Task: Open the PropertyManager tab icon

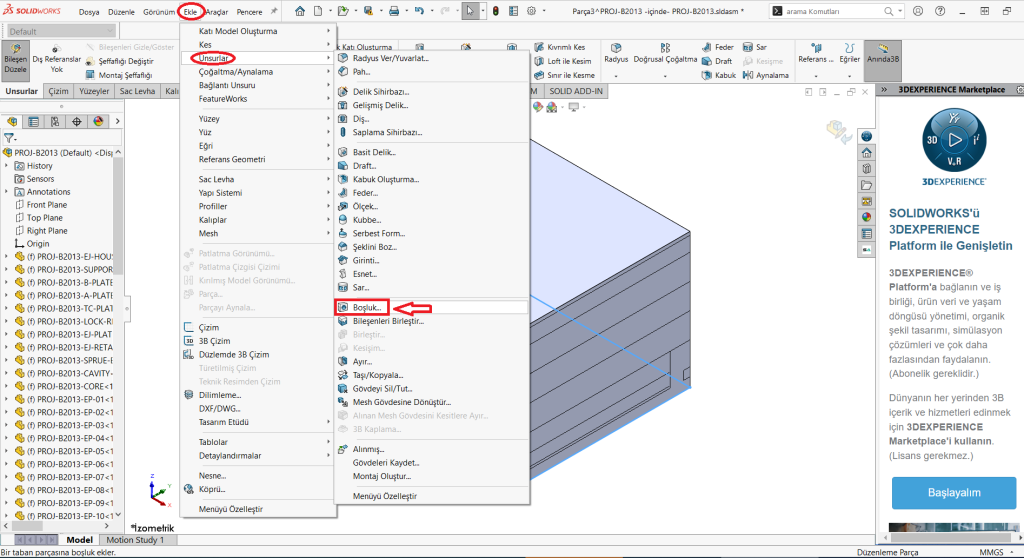Action: [x=33, y=122]
